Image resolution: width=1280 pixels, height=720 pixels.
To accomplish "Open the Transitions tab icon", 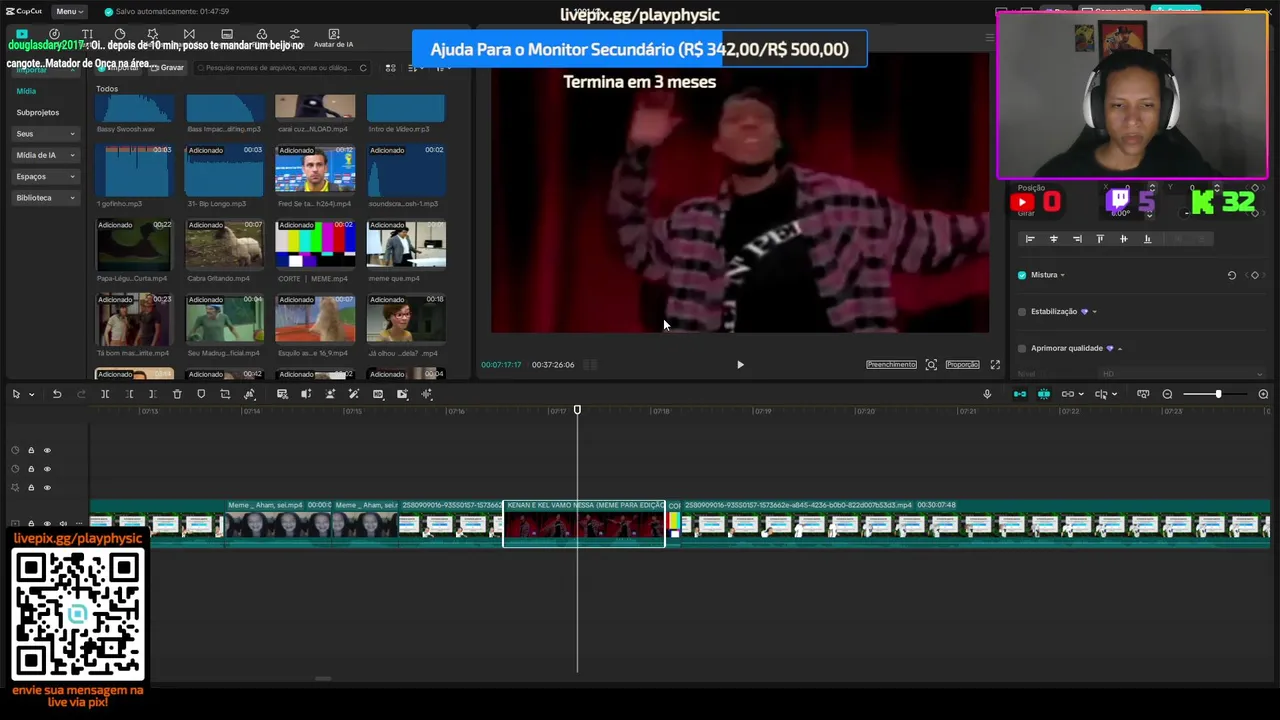I will pyautogui.click(x=189, y=34).
